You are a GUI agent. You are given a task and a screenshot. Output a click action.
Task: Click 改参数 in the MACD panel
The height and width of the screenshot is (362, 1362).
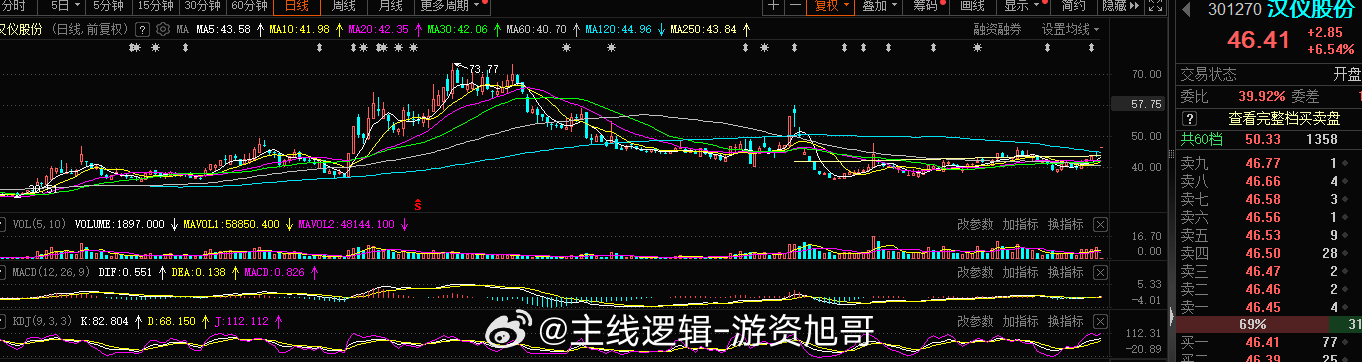pyautogui.click(x=975, y=272)
